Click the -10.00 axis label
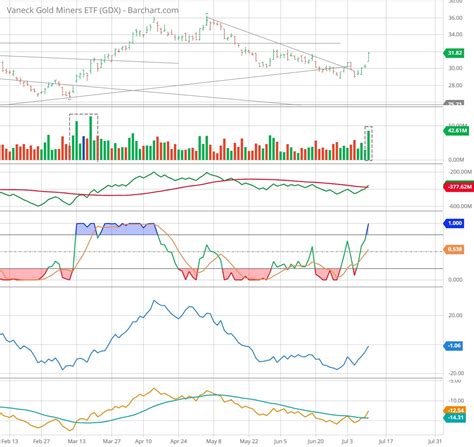Viewport: 474px width, 447px height. (456, 400)
